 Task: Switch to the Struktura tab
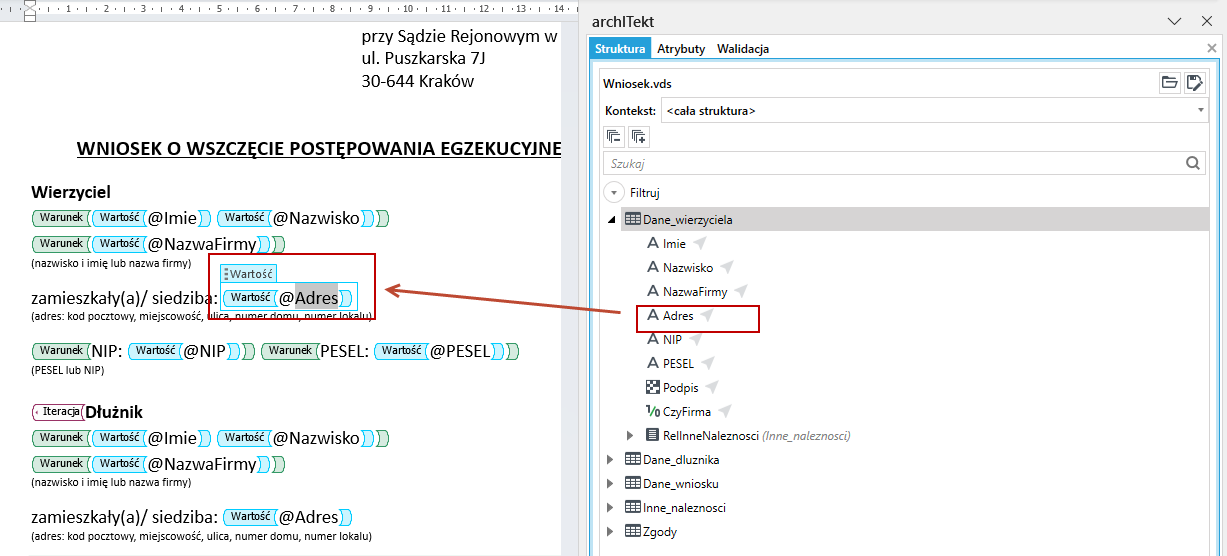621,48
